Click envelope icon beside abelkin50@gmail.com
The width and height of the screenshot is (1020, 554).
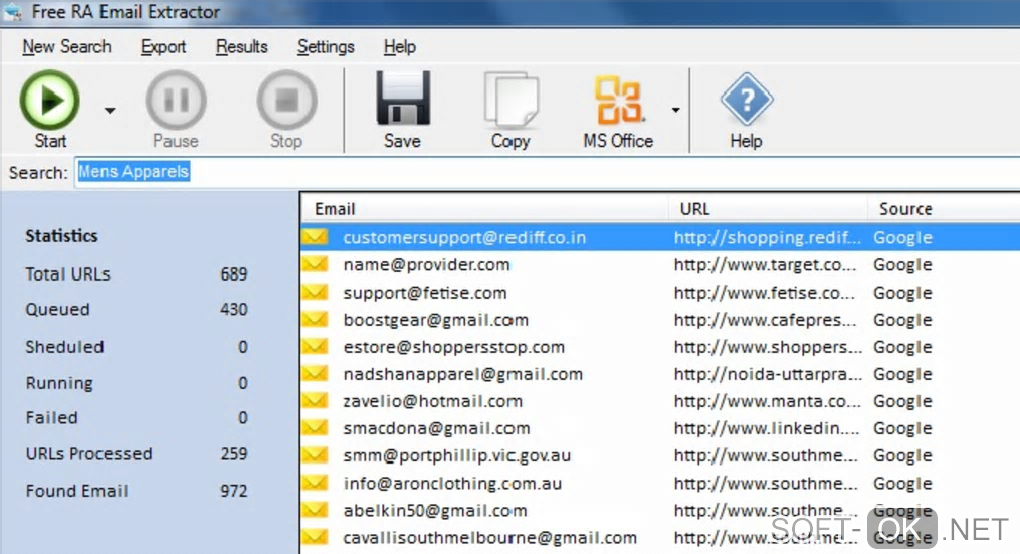(x=315, y=510)
